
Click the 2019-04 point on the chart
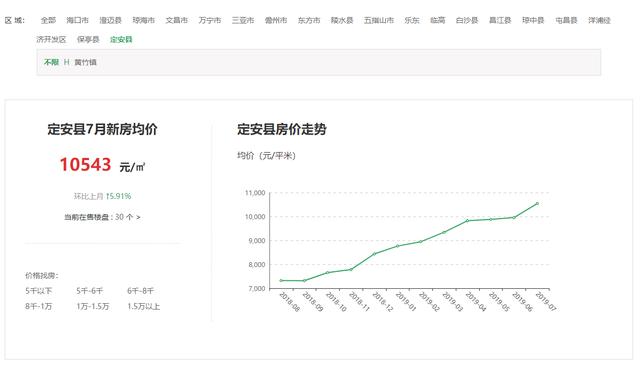467,221
